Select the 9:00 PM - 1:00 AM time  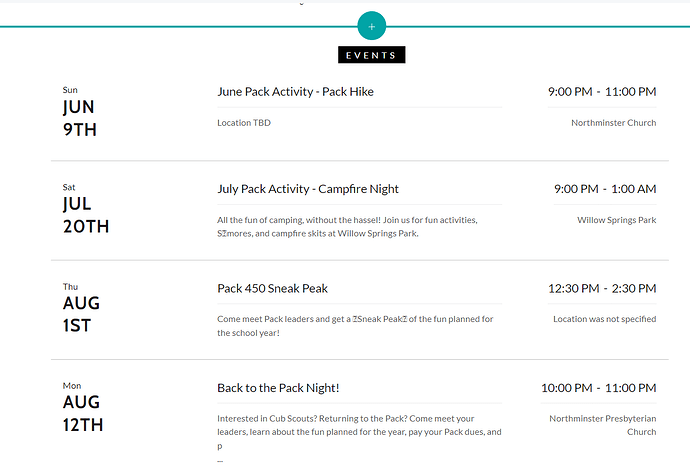point(605,189)
